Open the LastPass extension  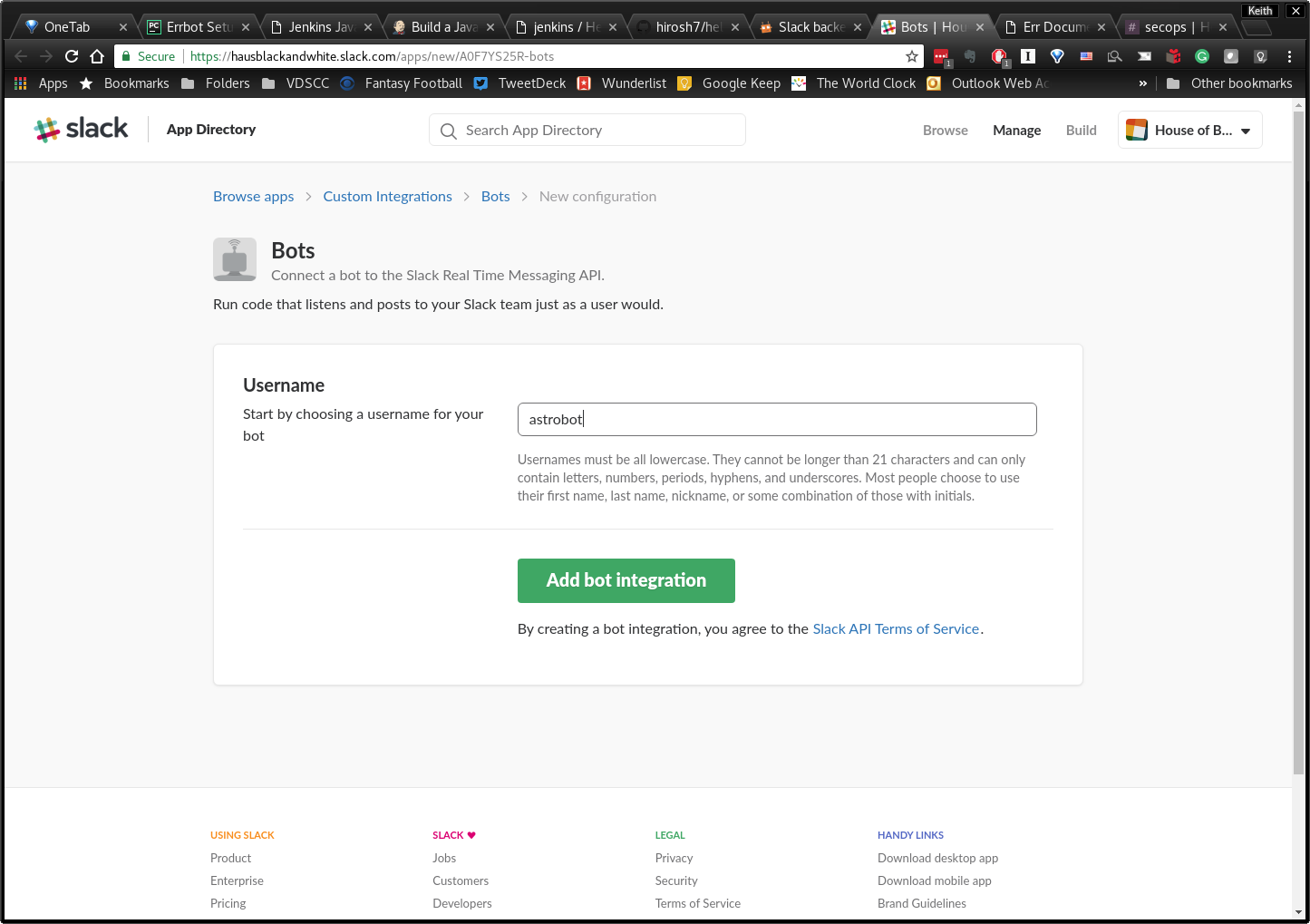tap(941, 56)
